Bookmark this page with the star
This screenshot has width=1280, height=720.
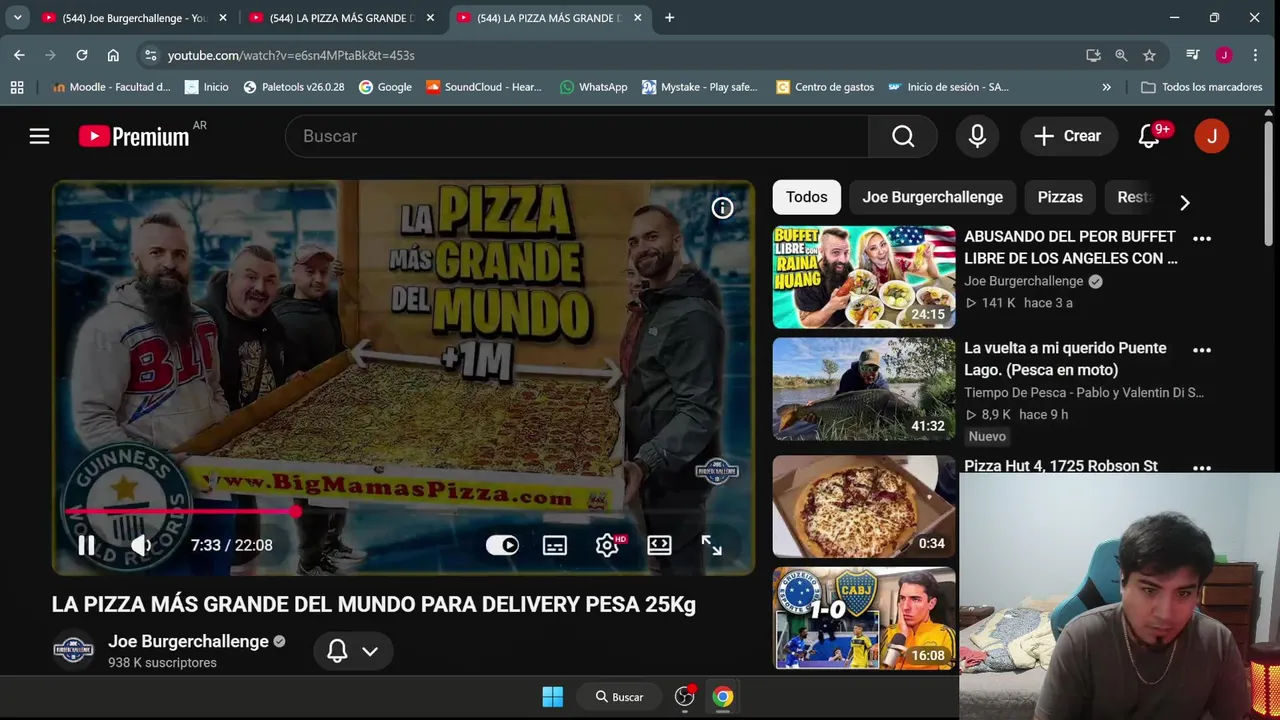[x=1149, y=55]
